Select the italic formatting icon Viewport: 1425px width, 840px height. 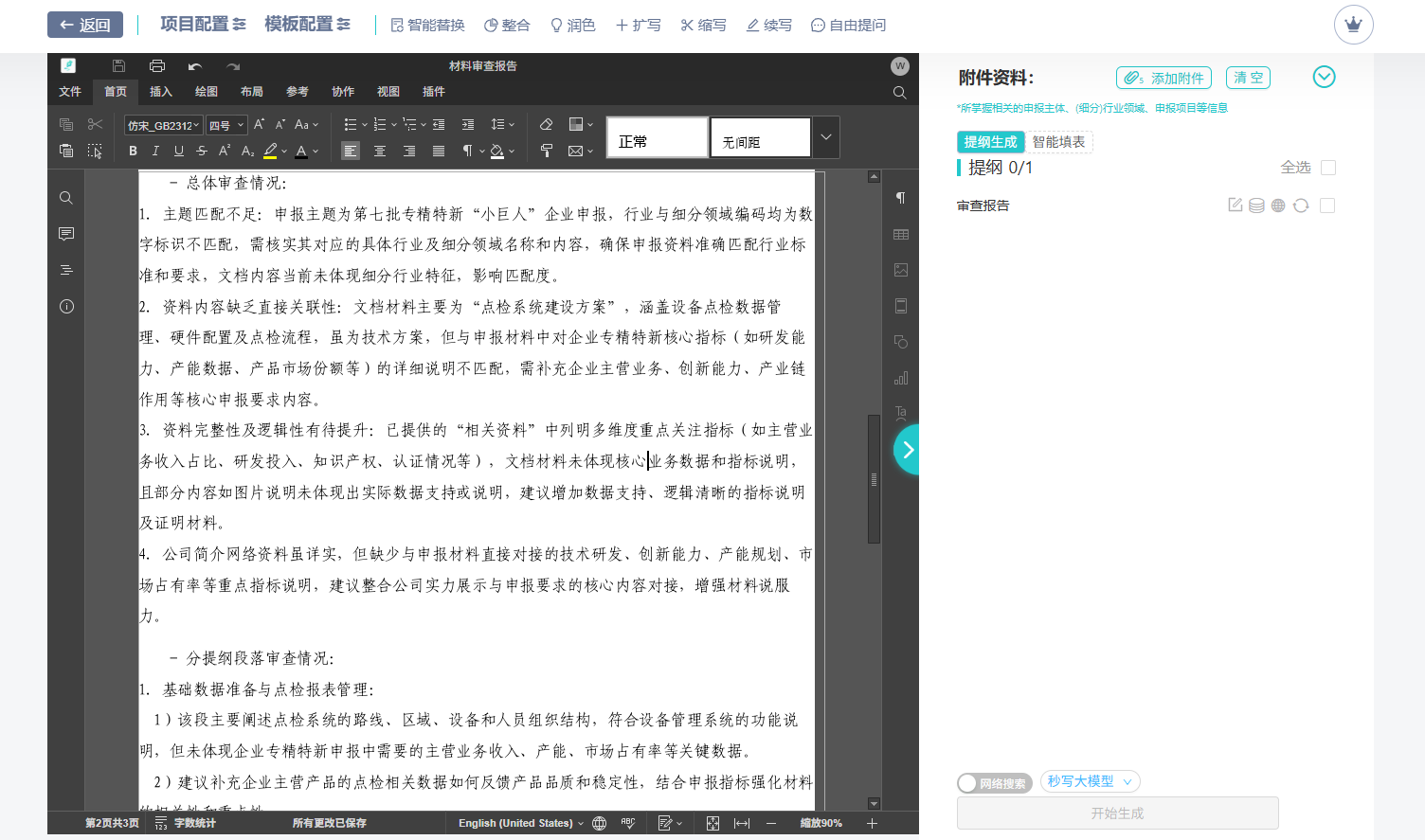click(155, 151)
